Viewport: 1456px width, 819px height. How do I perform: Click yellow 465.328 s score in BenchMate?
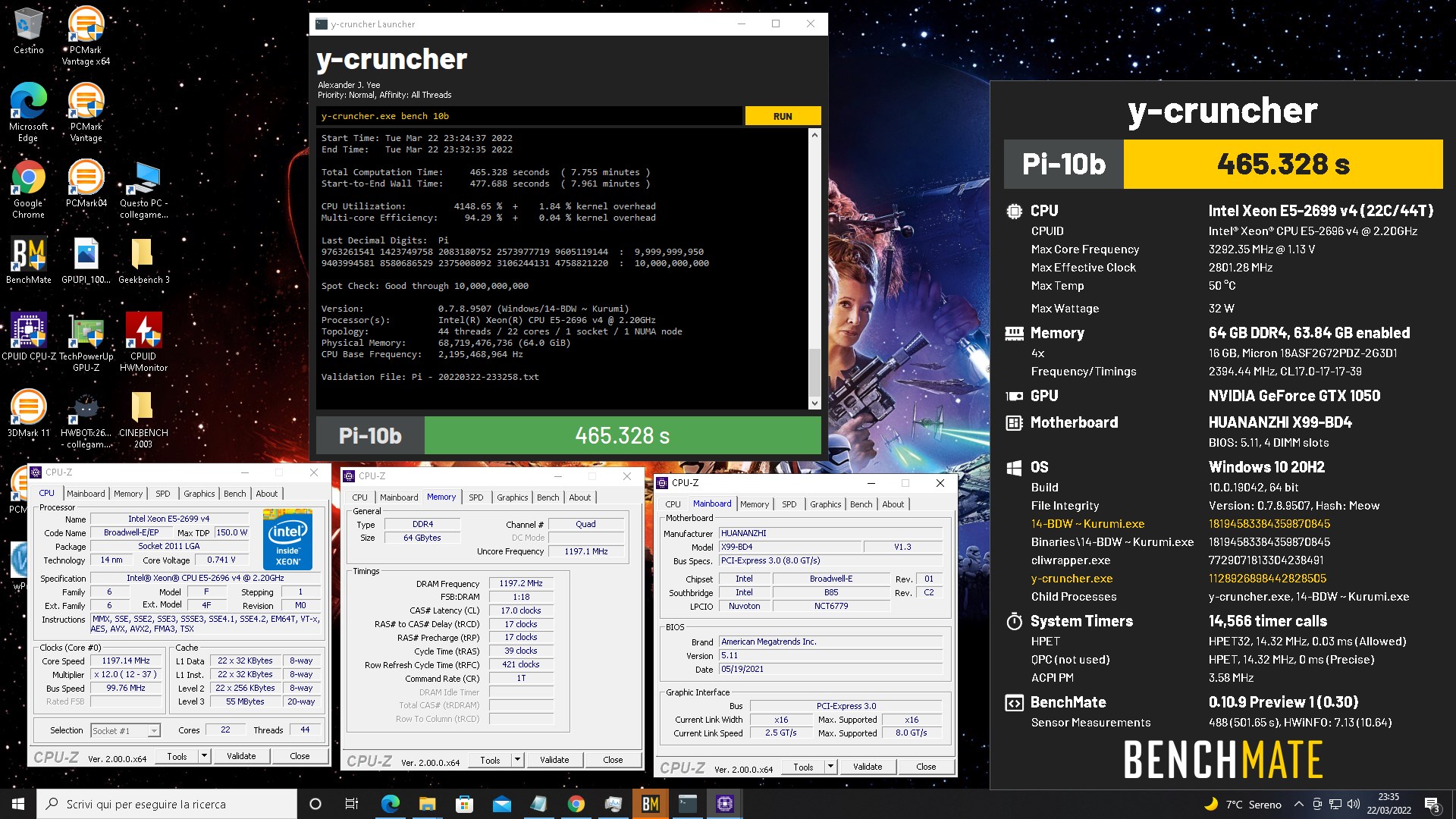pos(1283,164)
